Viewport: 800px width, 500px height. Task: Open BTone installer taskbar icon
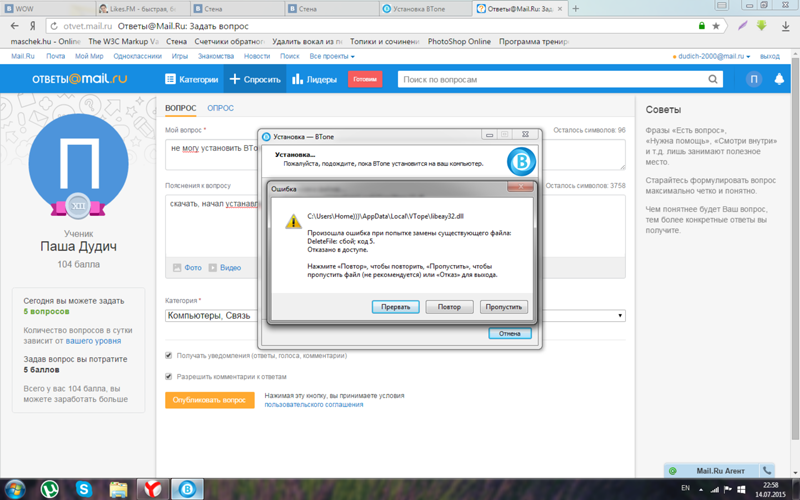[187, 489]
